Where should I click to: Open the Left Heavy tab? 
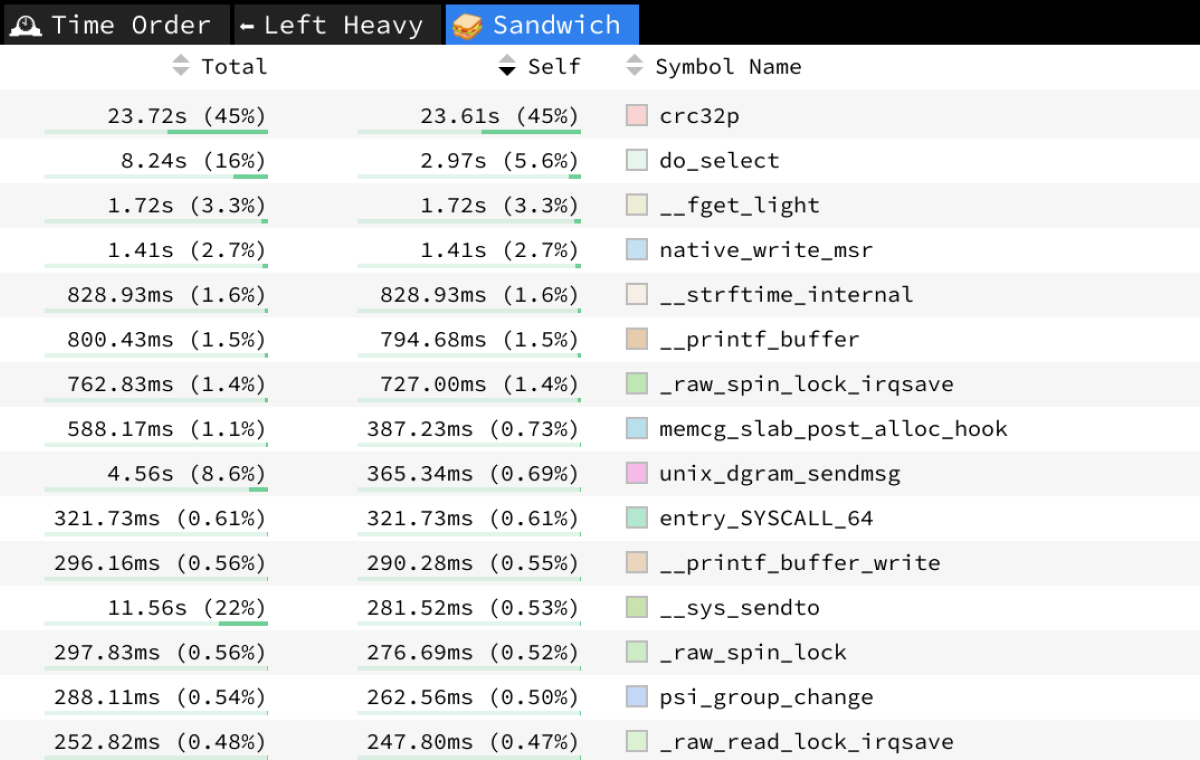(x=343, y=25)
